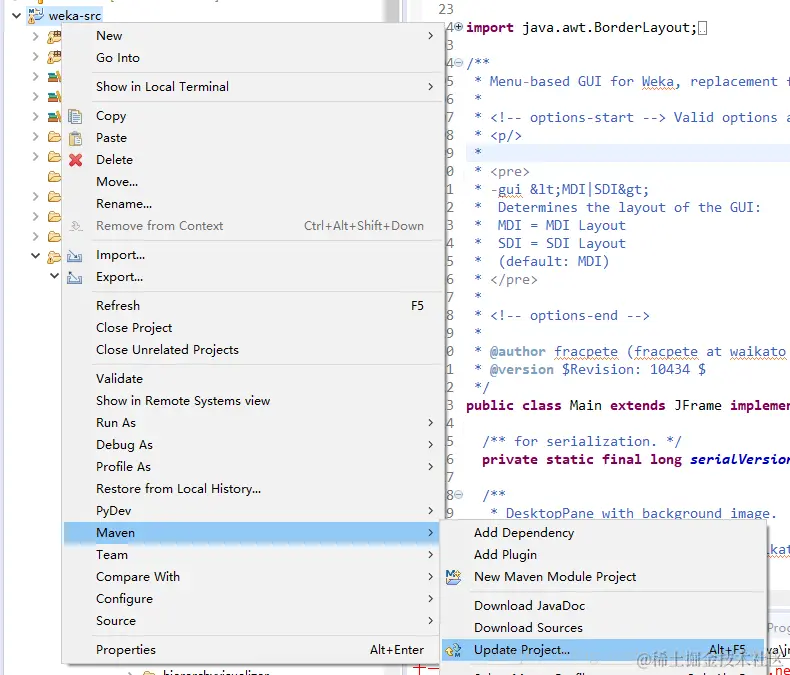Click the Import icon
The height and width of the screenshot is (675, 790).
(x=75, y=256)
